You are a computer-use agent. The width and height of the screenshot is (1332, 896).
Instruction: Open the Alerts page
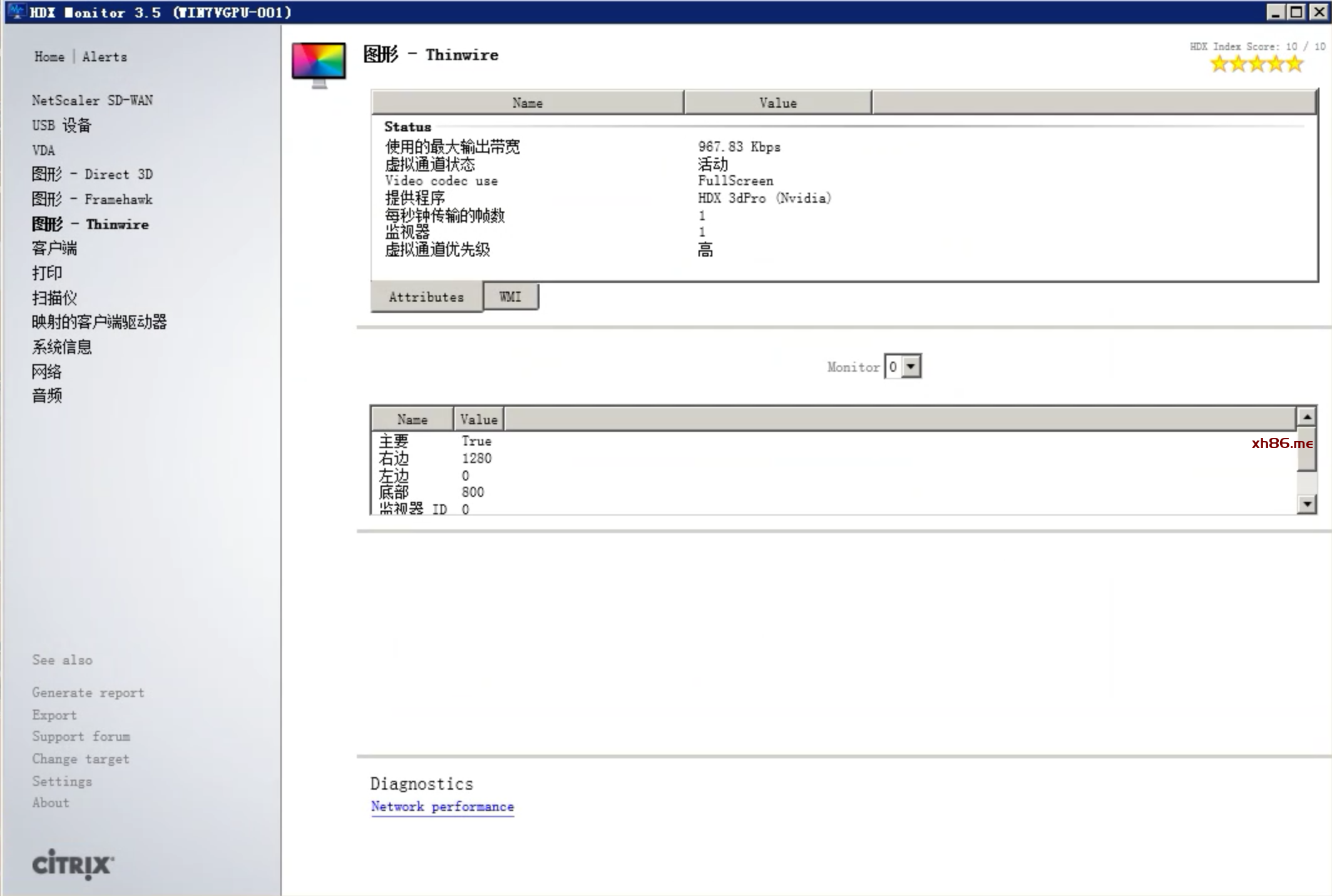pyautogui.click(x=105, y=57)
